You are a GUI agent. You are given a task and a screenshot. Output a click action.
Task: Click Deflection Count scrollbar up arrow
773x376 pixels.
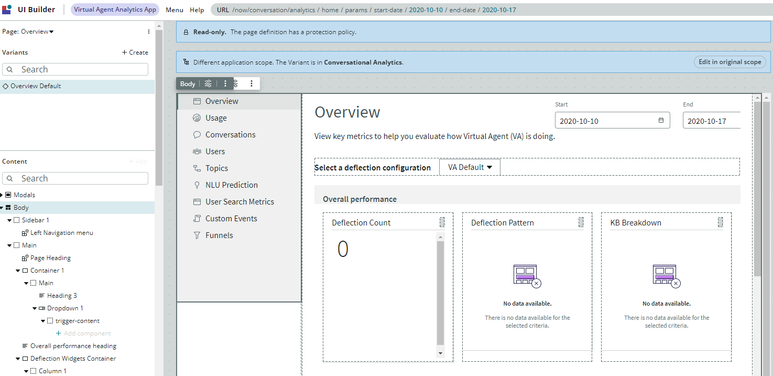click(x=440, y=237)
